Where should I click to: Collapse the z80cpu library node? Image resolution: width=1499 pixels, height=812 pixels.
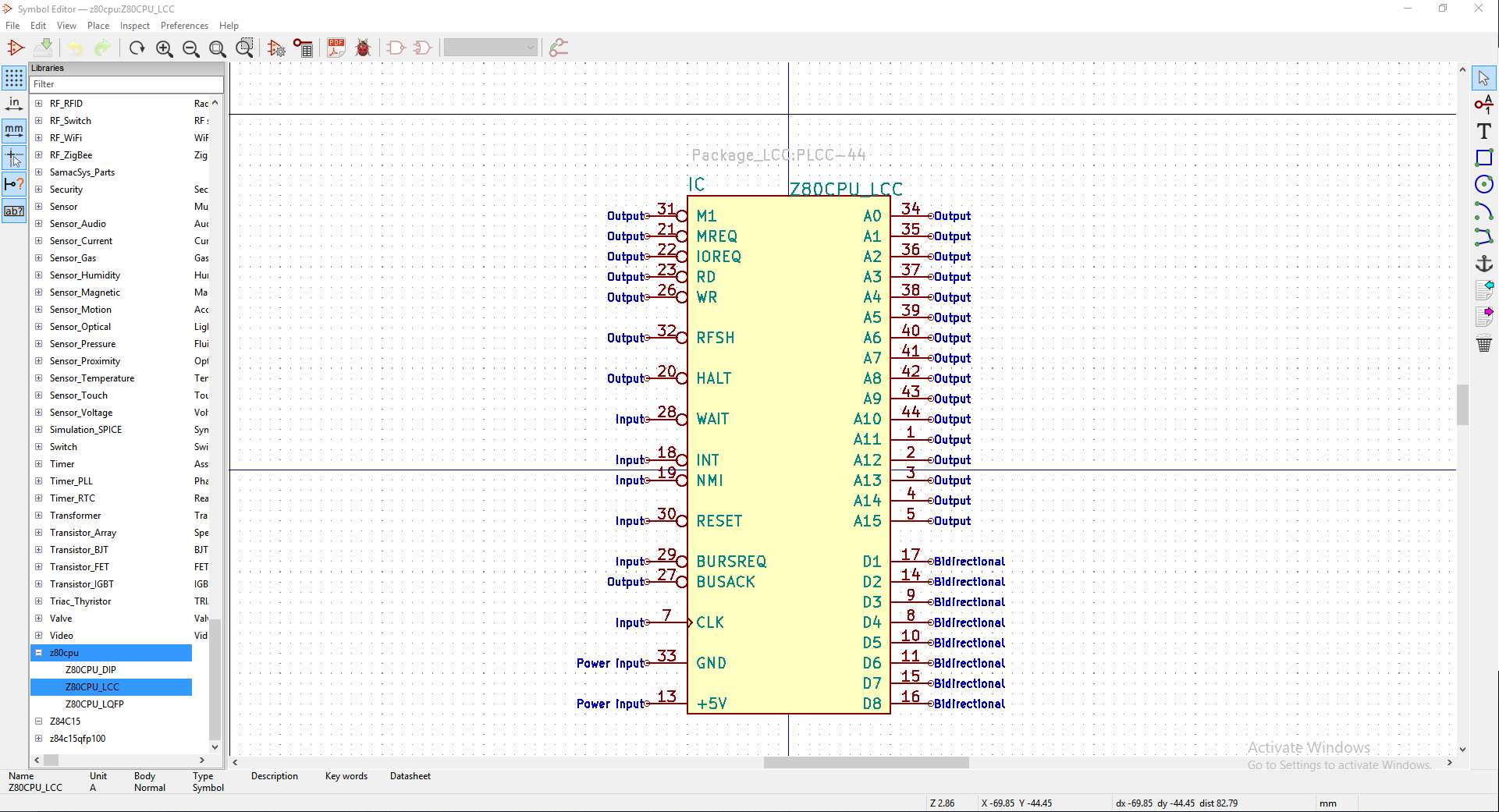point(38,652)
